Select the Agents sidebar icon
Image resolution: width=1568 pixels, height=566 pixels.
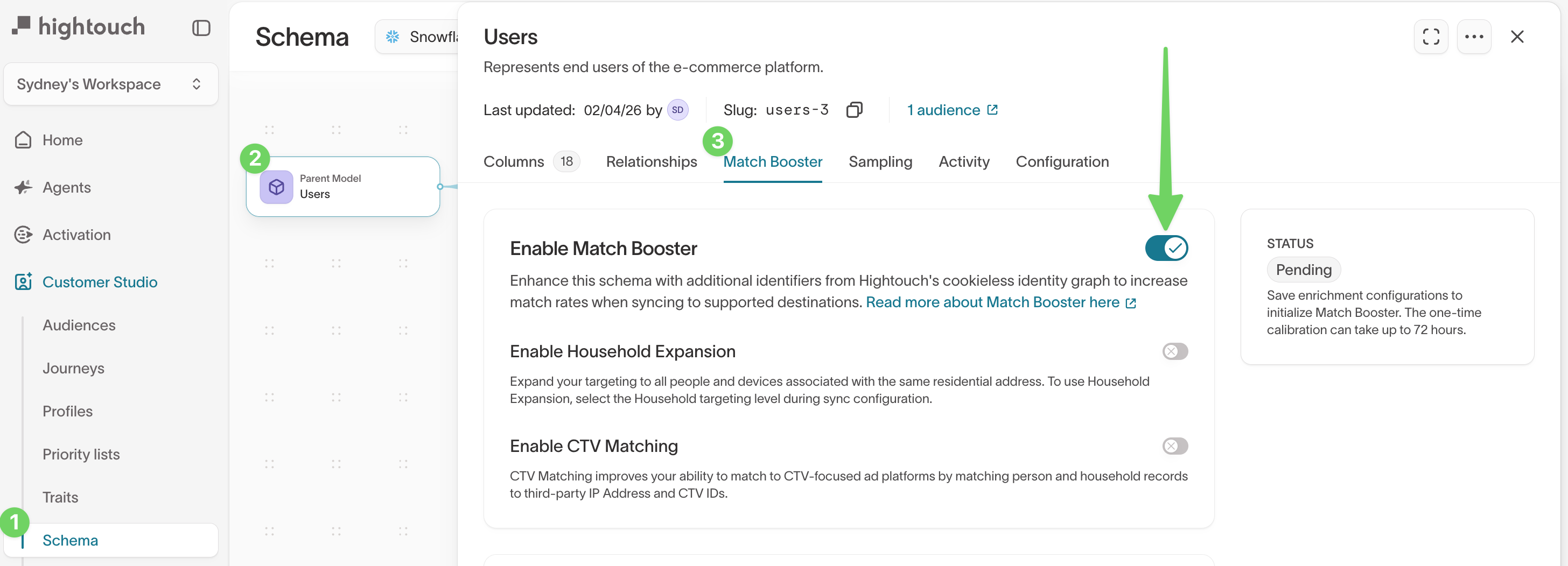pos(23,187)
